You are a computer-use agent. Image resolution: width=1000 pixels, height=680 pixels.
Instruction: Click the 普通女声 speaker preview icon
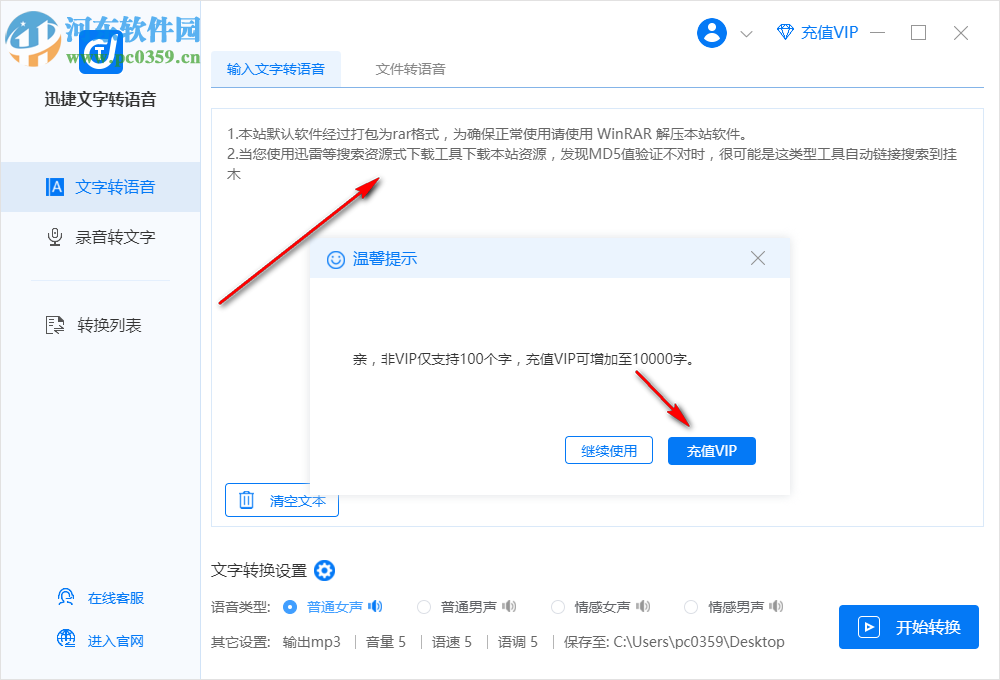[375, 606]
